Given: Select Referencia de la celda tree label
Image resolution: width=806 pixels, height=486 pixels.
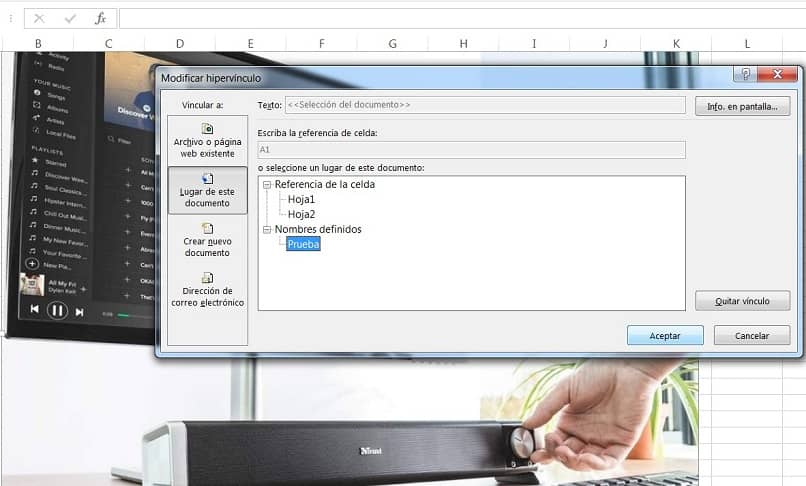Looking at the screenshot, I should [324, 184].
